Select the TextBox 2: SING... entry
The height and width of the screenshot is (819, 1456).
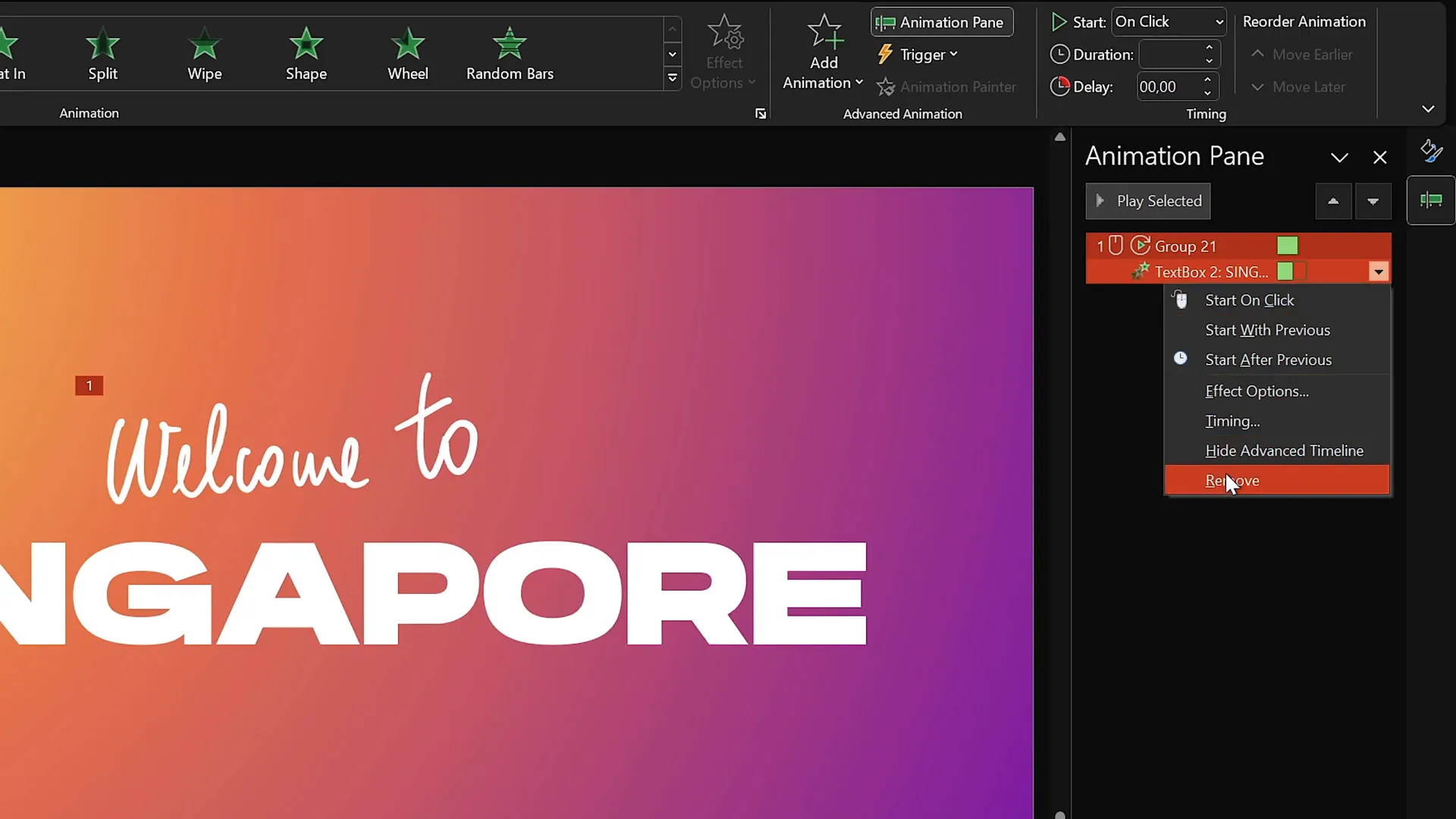[x=1238, y=271]
